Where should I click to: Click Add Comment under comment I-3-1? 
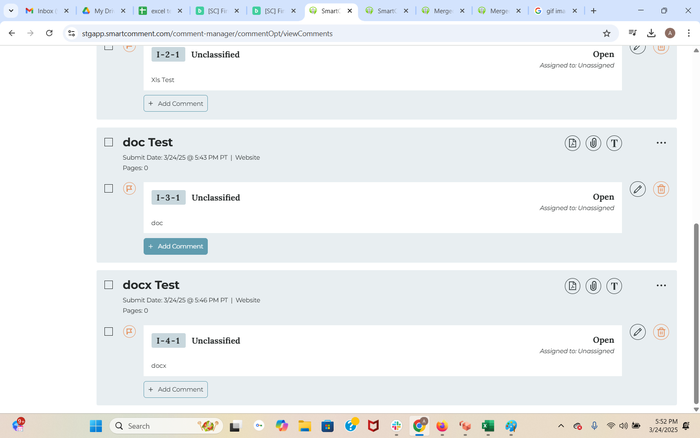pyautogui.click(x=176, y=246)
